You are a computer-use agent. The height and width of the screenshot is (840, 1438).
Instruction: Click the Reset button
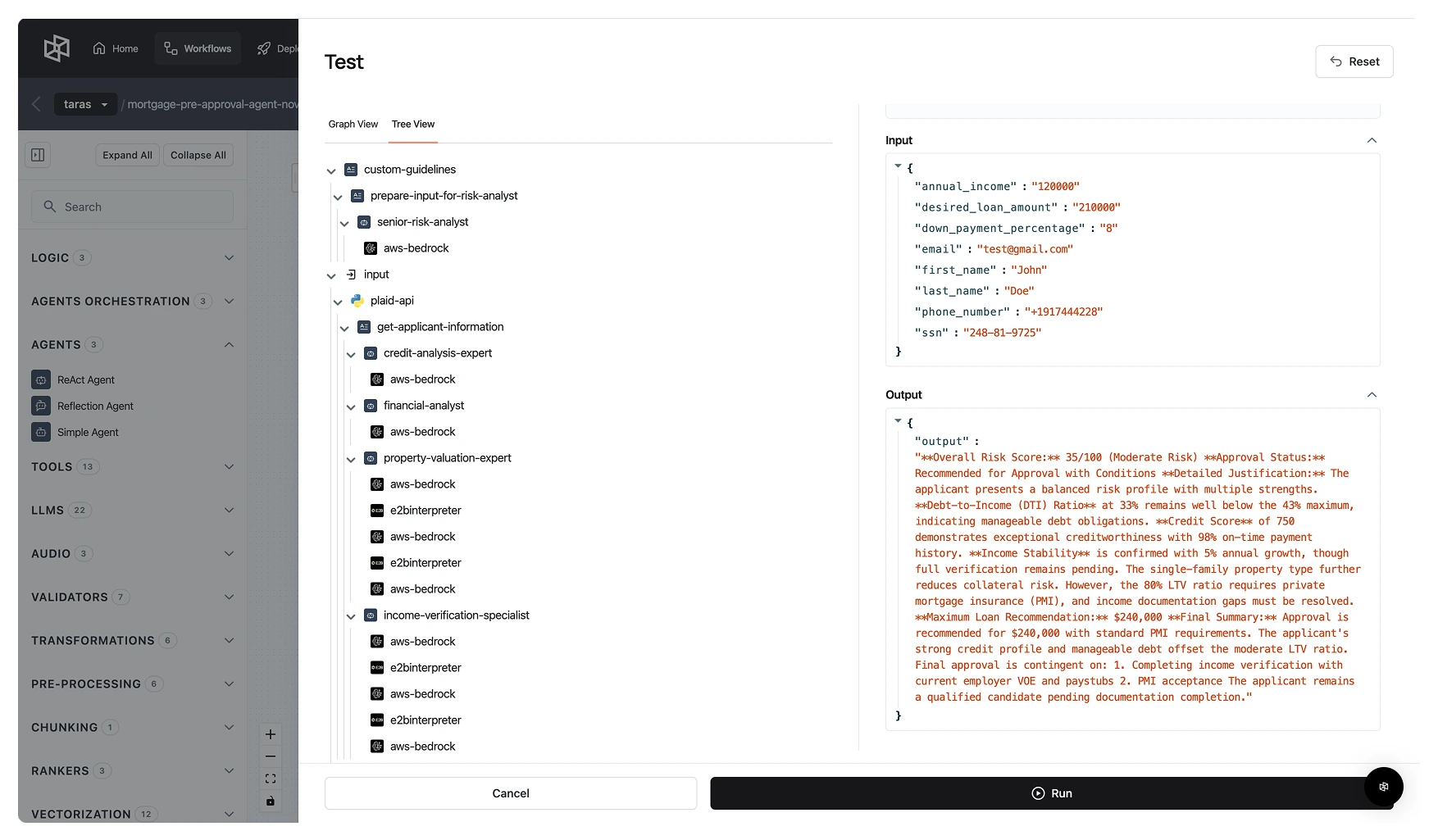pyautogui.click(x=1354, y=61)
